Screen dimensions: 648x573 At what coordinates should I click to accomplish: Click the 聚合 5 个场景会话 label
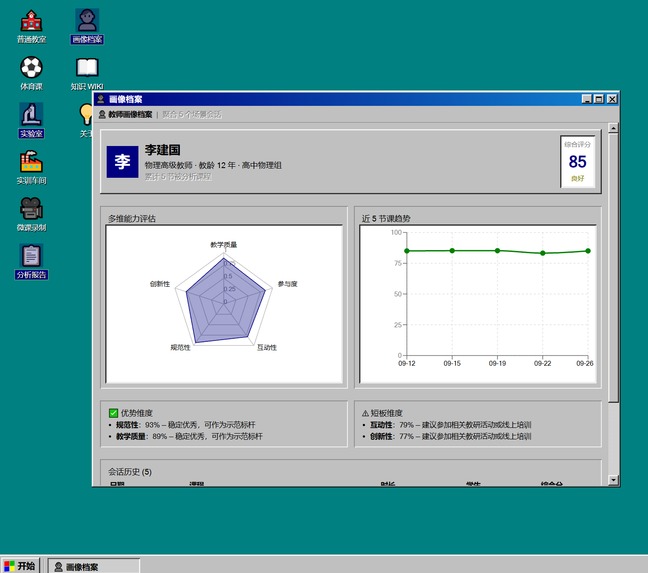pyautogui.click(x=192, y=114)
